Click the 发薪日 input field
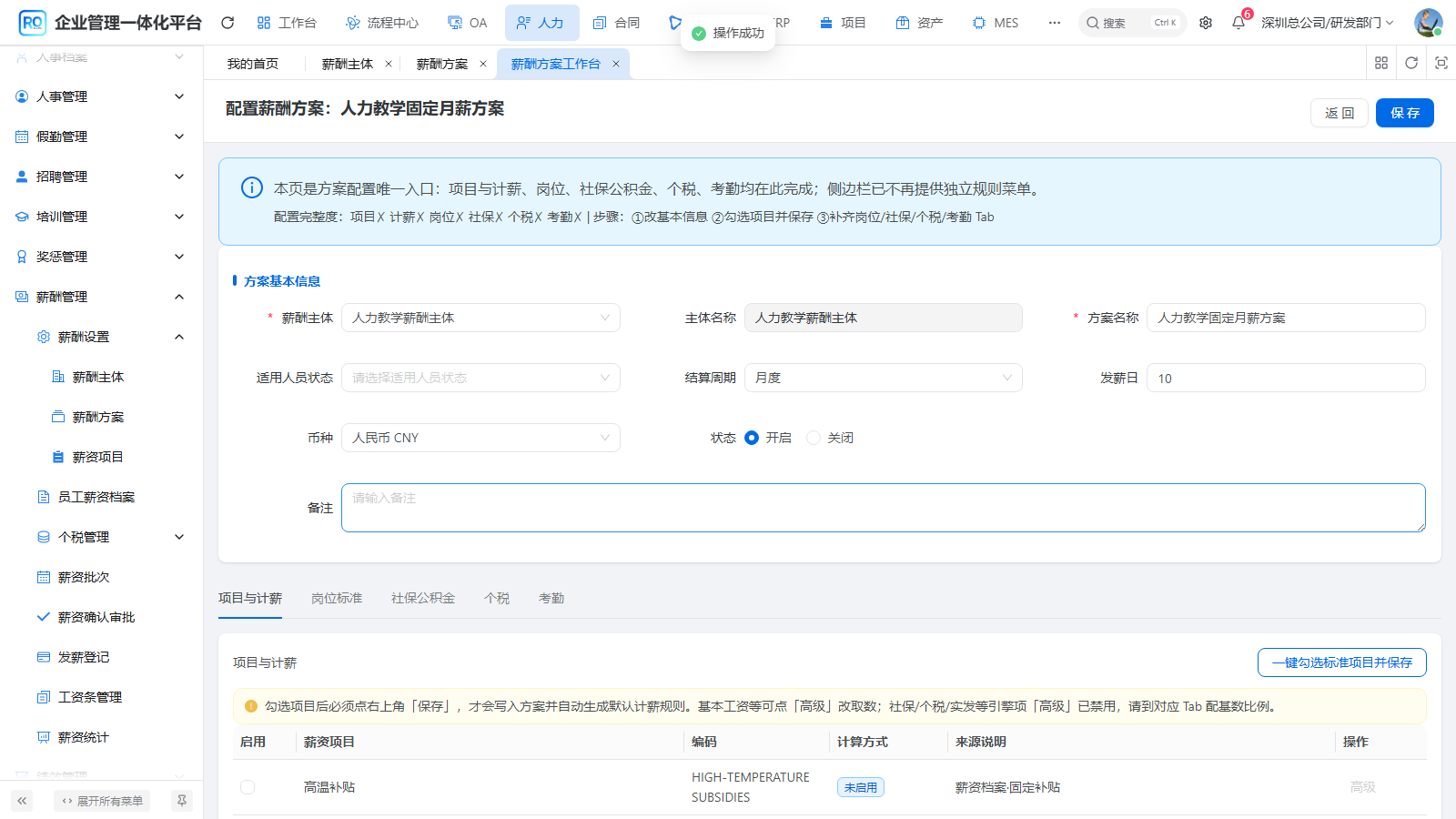This screenshot has width=1456, height=819. 1286,378
